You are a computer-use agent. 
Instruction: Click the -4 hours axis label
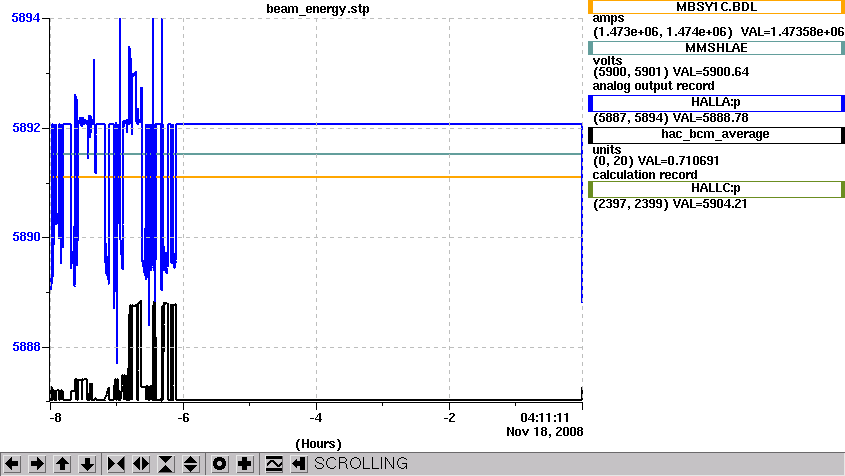tap(316, 418)
